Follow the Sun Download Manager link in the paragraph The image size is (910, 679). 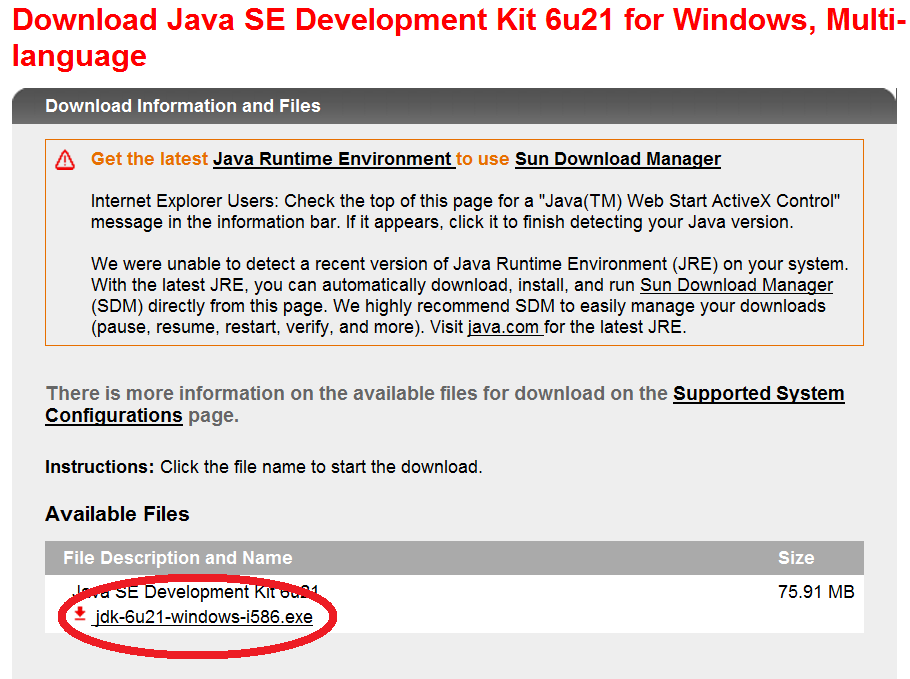[x=736, y=285]
